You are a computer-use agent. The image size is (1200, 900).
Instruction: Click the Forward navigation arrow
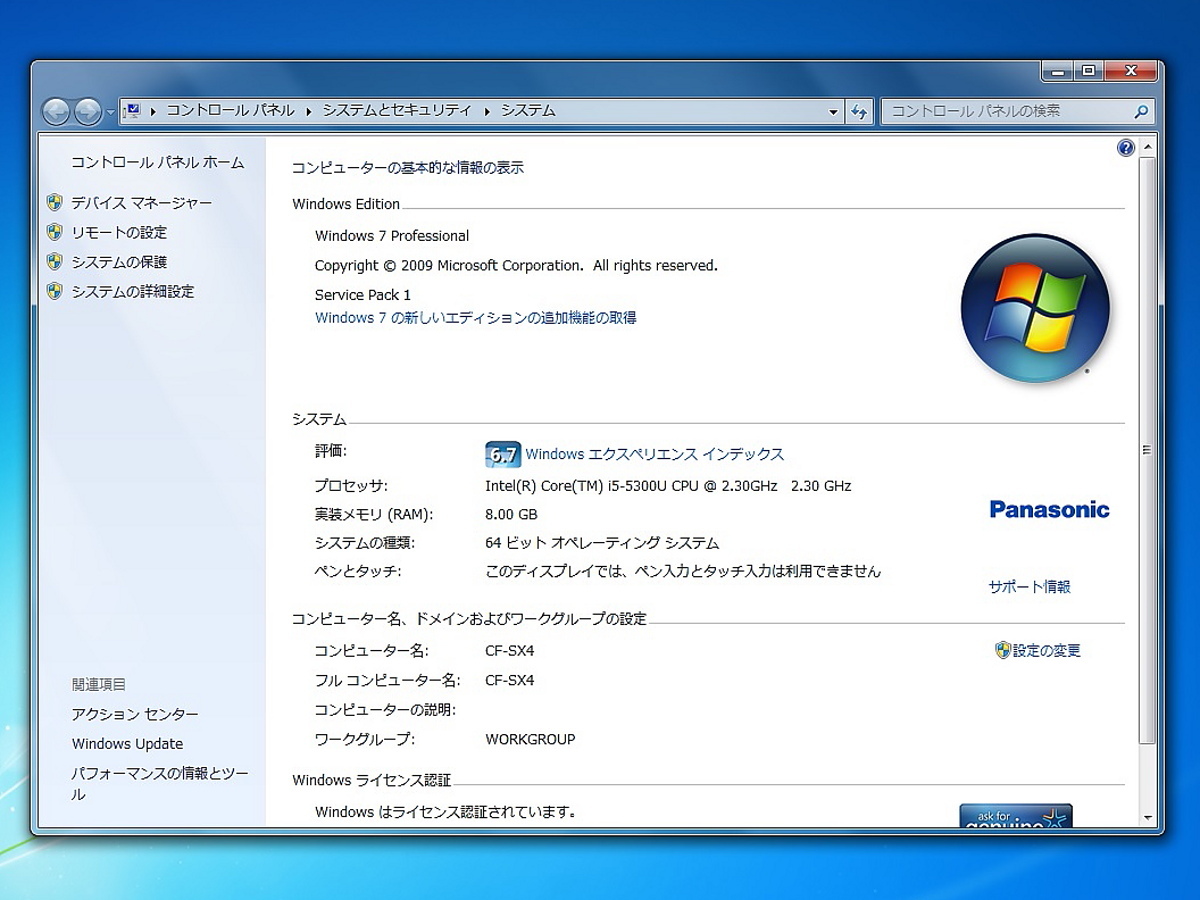click(88, 111)
